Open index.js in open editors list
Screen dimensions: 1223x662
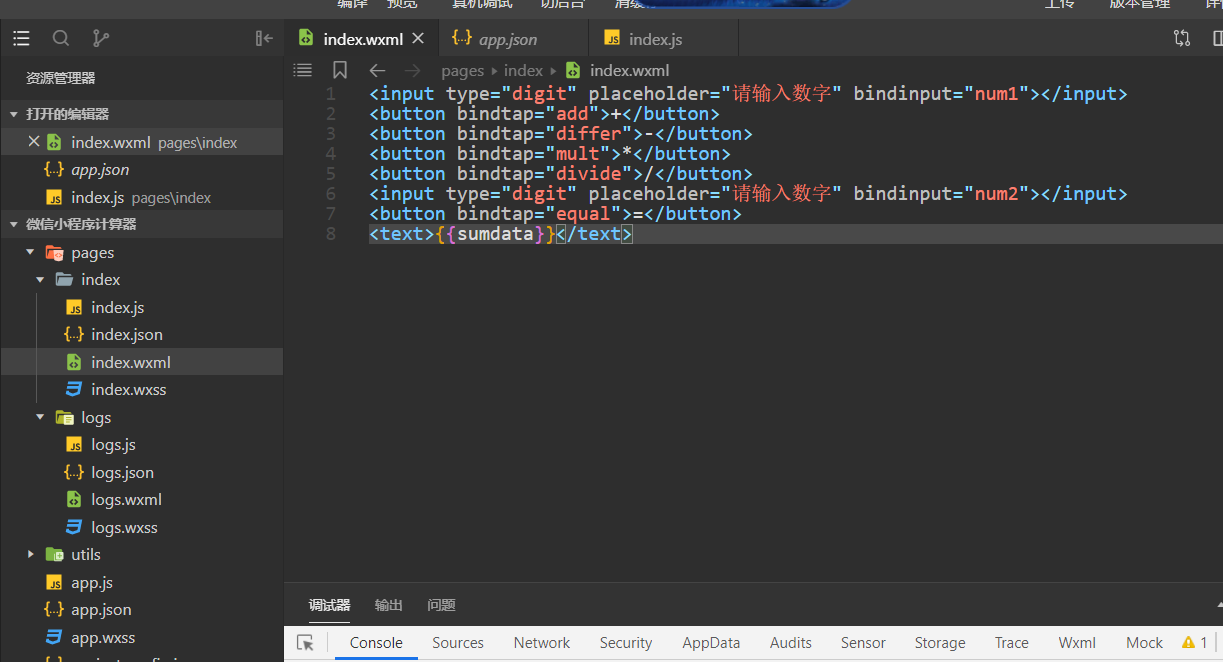141,197
